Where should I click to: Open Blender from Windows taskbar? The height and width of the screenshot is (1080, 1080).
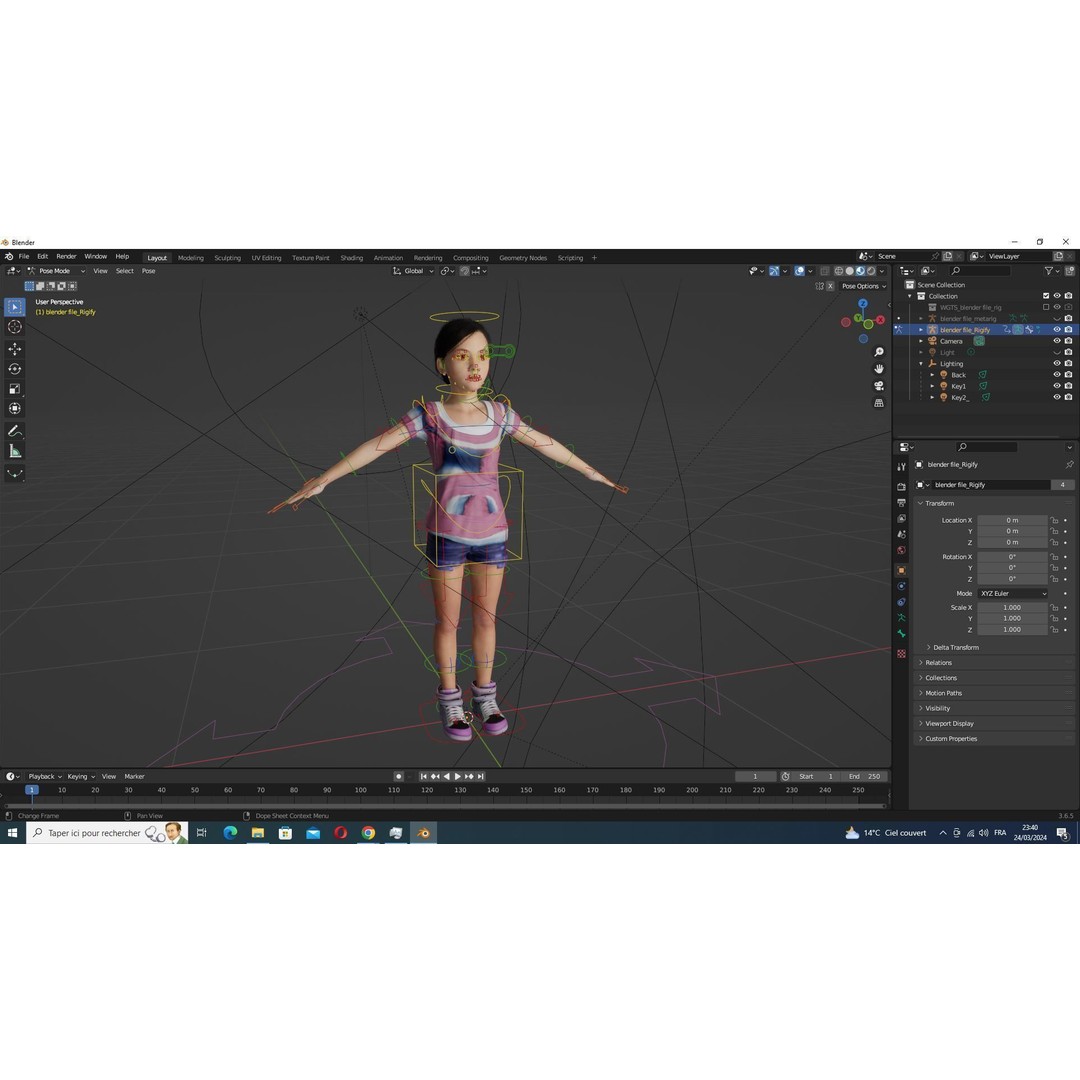click(423, 833)
